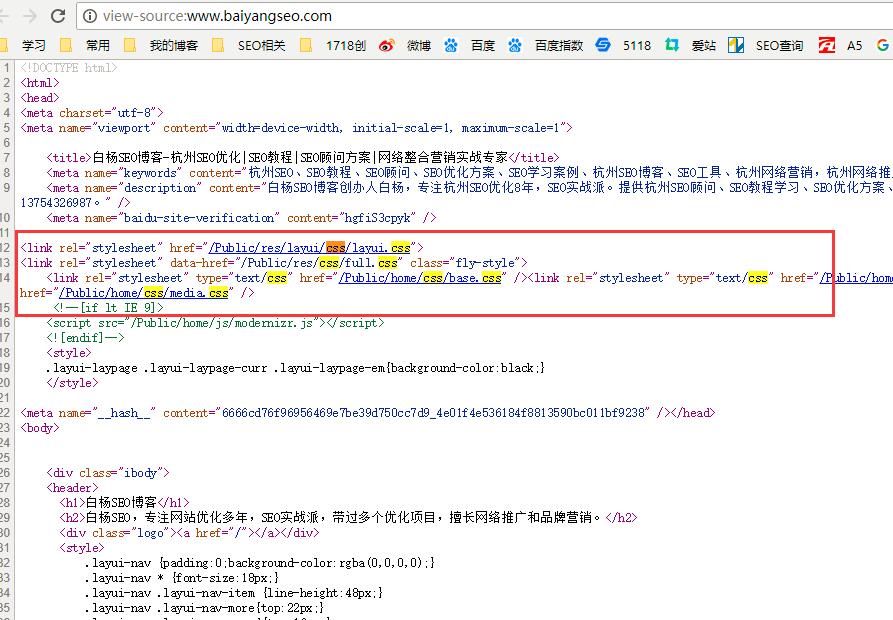Click the 微博 Weibo bookmark icon
The width and height of the screenshot is (893, 620).
click(x=387, y=46)
